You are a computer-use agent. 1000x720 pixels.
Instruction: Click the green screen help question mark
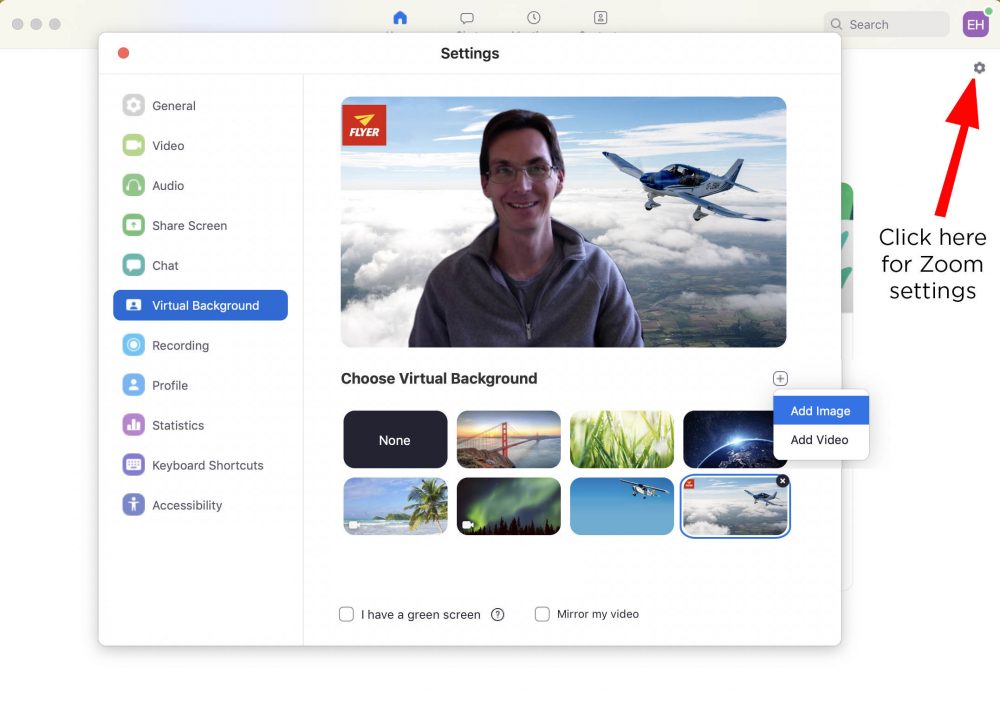tap(497, 614)
